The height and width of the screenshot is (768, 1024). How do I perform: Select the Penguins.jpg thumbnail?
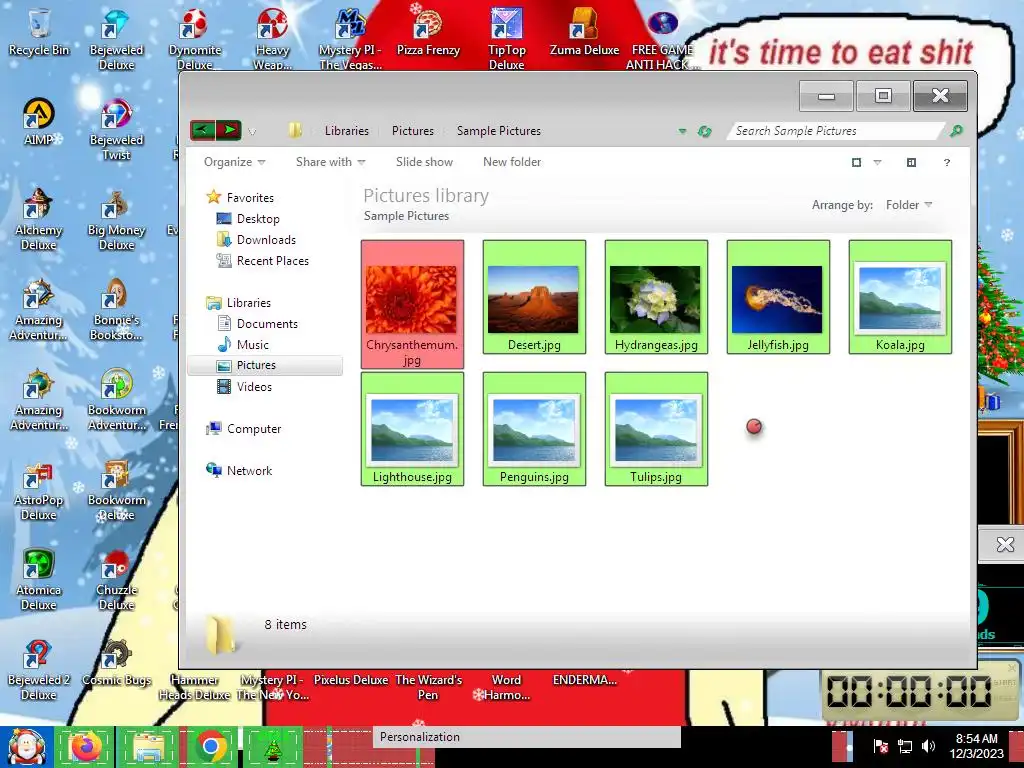(x=534, y=429)
